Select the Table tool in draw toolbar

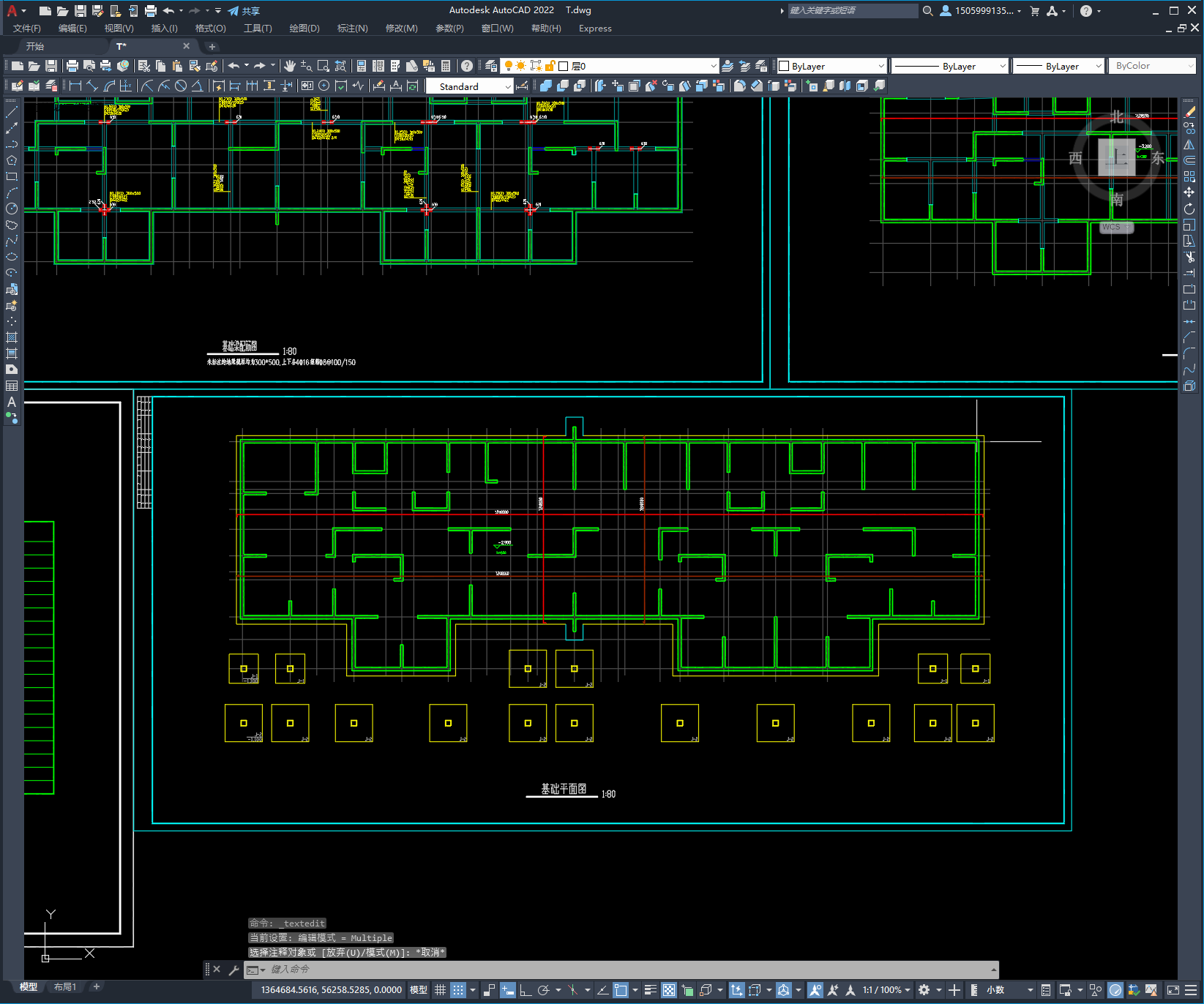[12, 386]
